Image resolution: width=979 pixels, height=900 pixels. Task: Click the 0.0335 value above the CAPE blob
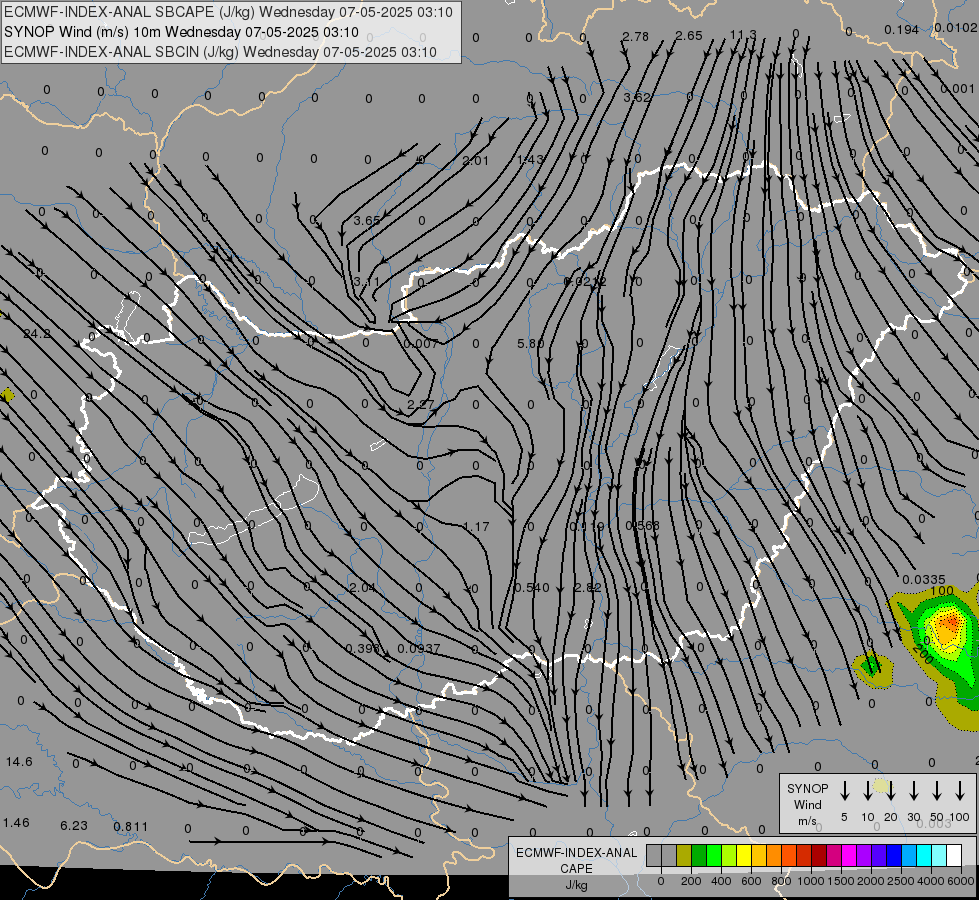924,579
